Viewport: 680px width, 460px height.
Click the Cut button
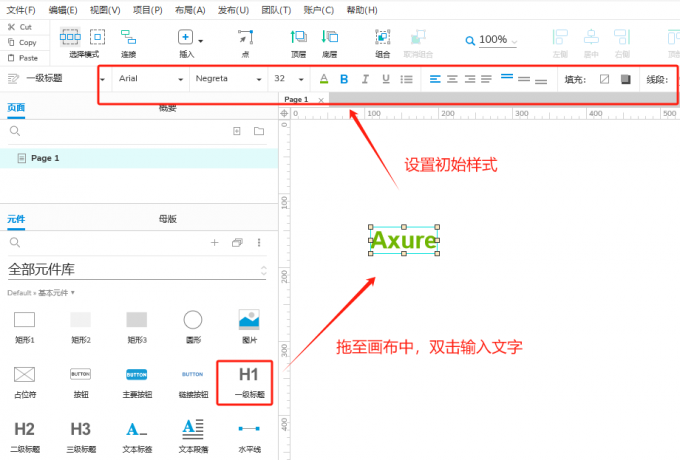click(x=20, y=27)
